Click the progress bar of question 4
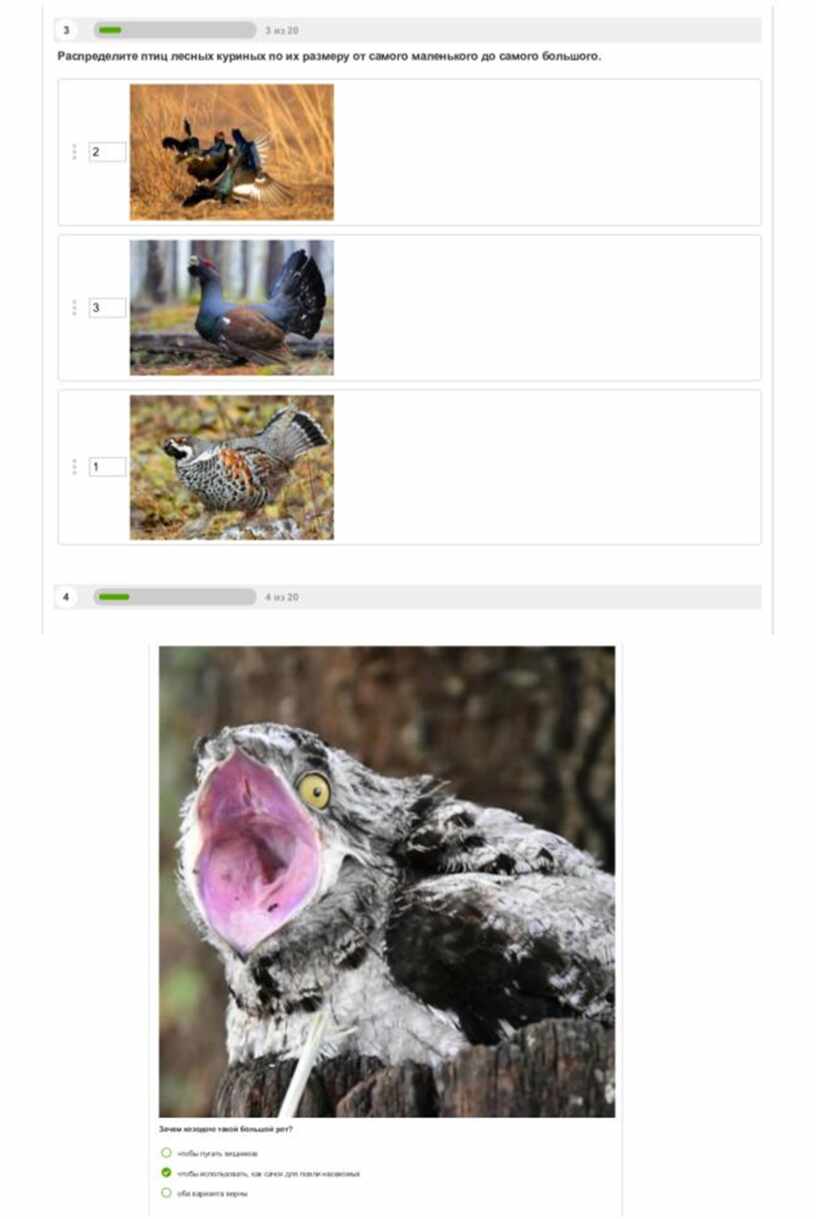816x1219 pixels. [175, 597]
